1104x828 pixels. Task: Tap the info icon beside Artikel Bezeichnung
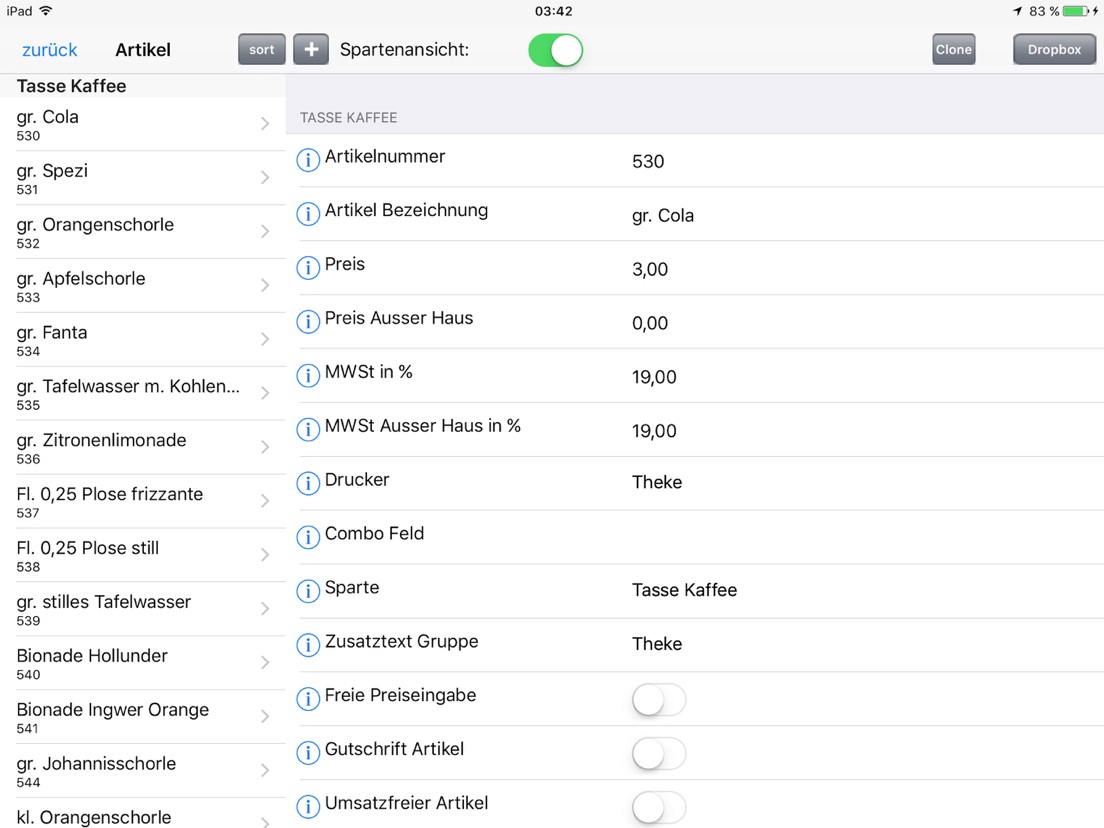(308, 214)
